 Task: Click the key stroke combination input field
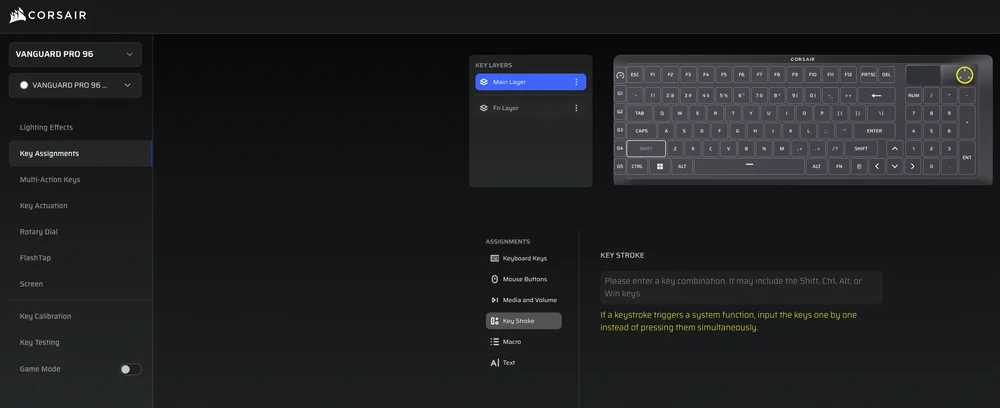tap(741, 288)
